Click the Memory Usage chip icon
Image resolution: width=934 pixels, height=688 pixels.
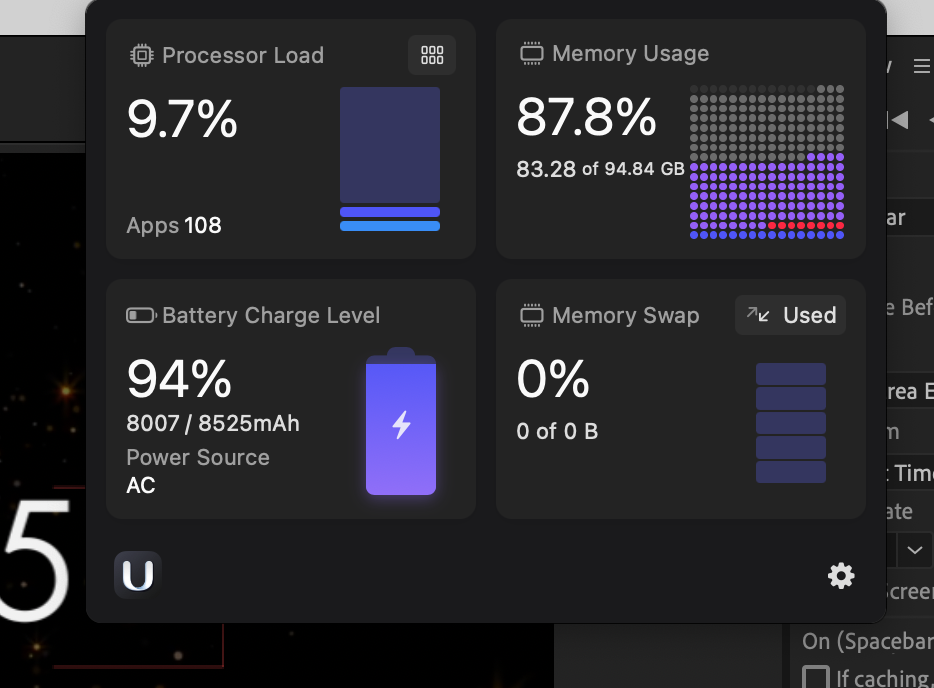tap(532, 54)
